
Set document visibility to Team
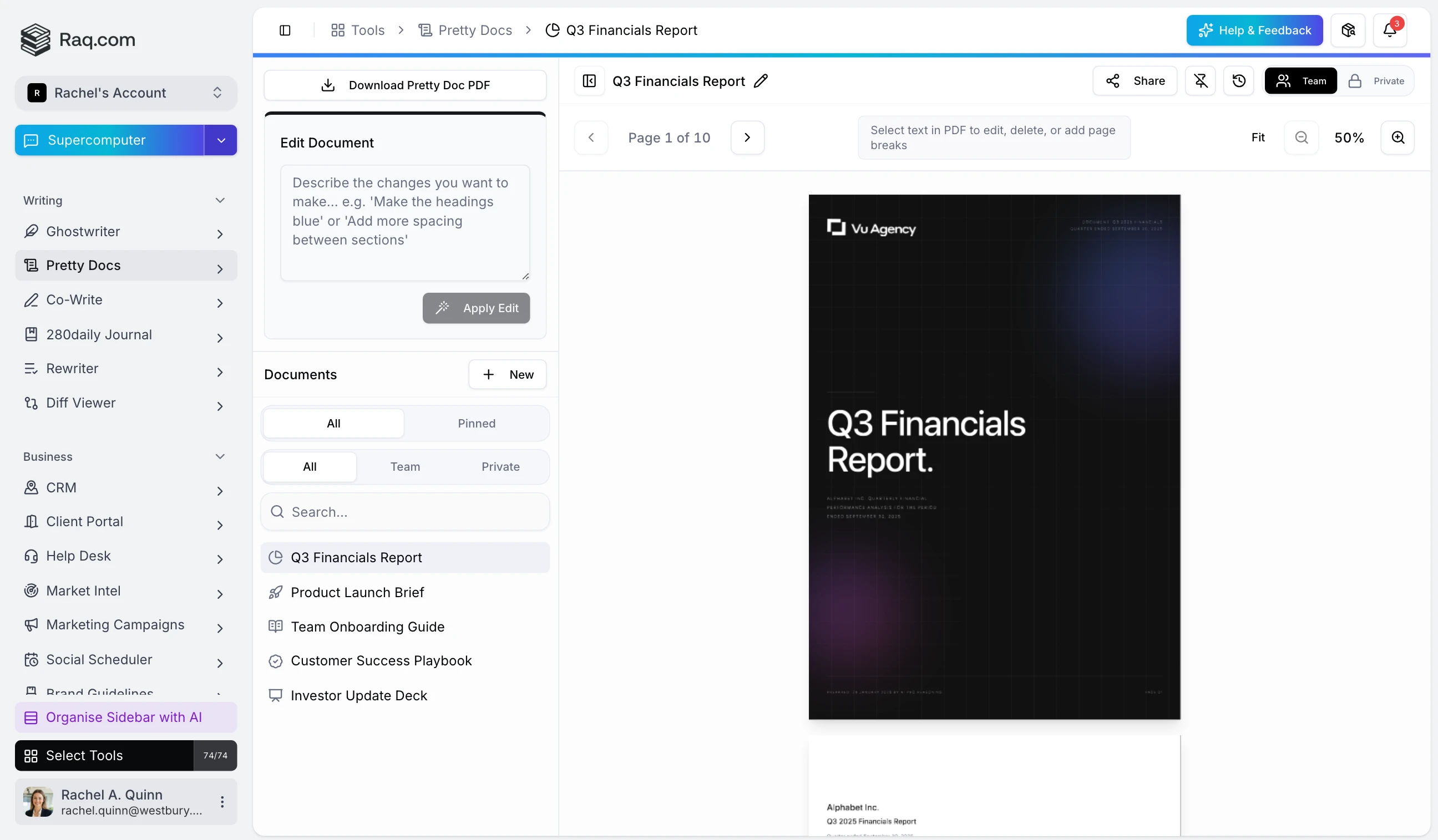point(1300,81)
